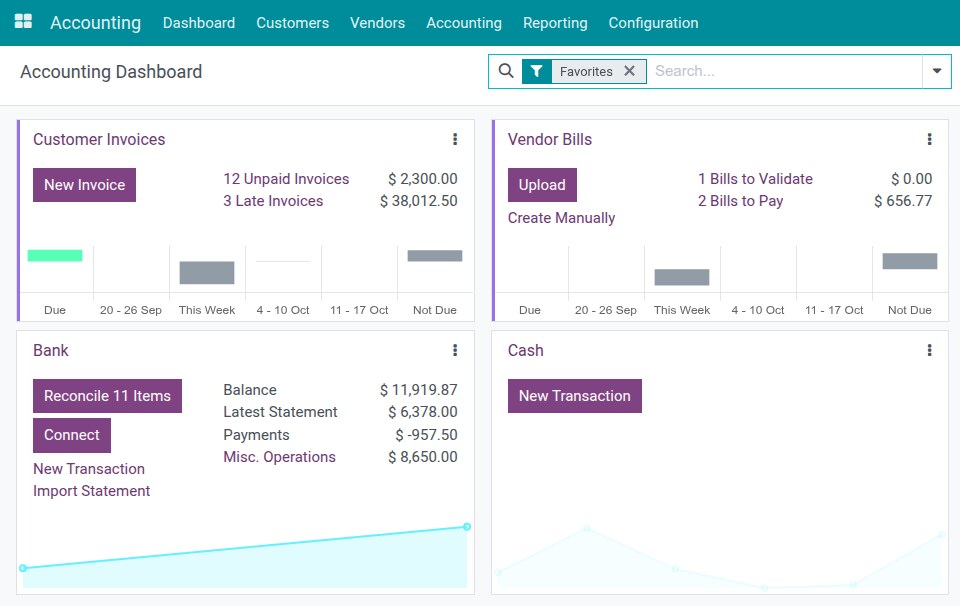Click unpaid invoices amount $ 2,300.00
Image resolution: width=960 pixels, height=606 pixels.
click(423, 179)
